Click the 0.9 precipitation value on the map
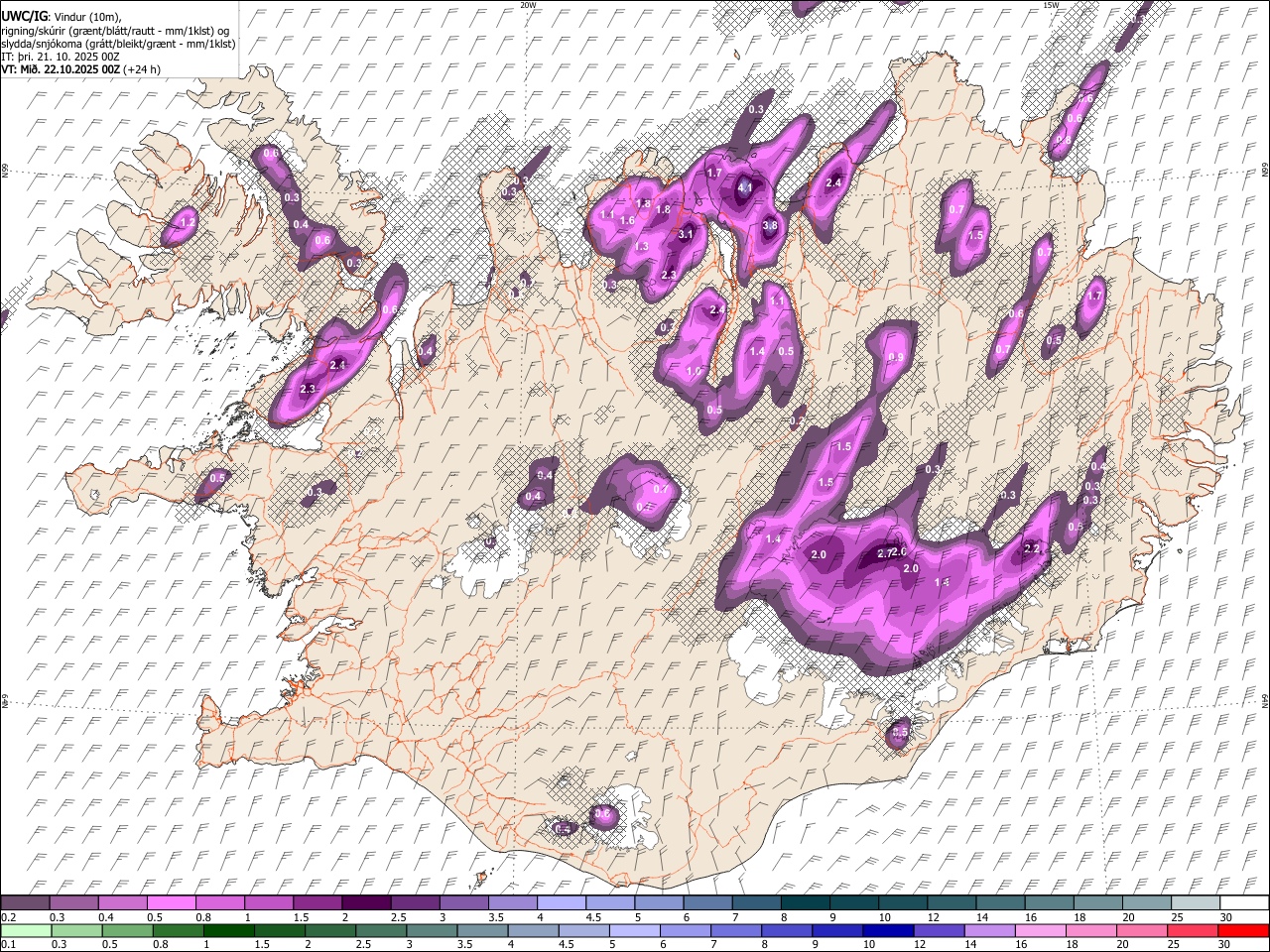The height and width of the screenshot is (952, 1270). [895, 357]
